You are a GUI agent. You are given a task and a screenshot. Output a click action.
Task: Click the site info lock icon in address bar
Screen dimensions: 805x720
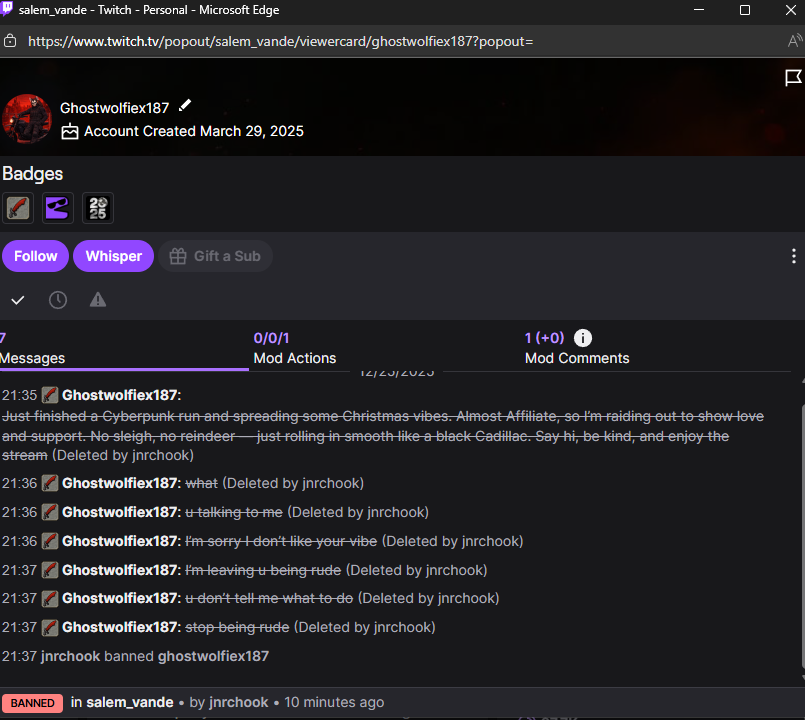[10, 41]
